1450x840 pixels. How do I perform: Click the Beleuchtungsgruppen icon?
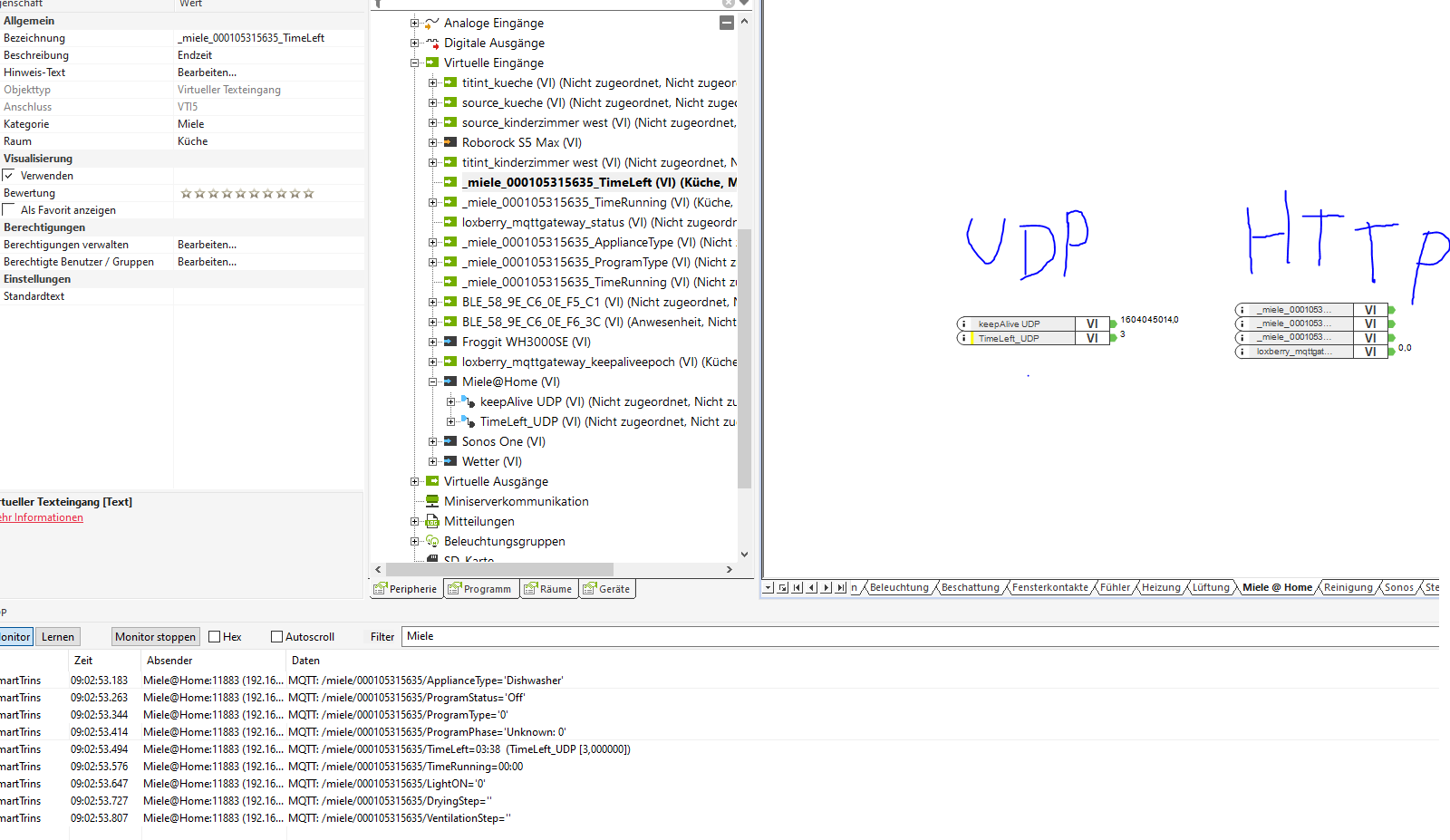click(x=432, y=541)
